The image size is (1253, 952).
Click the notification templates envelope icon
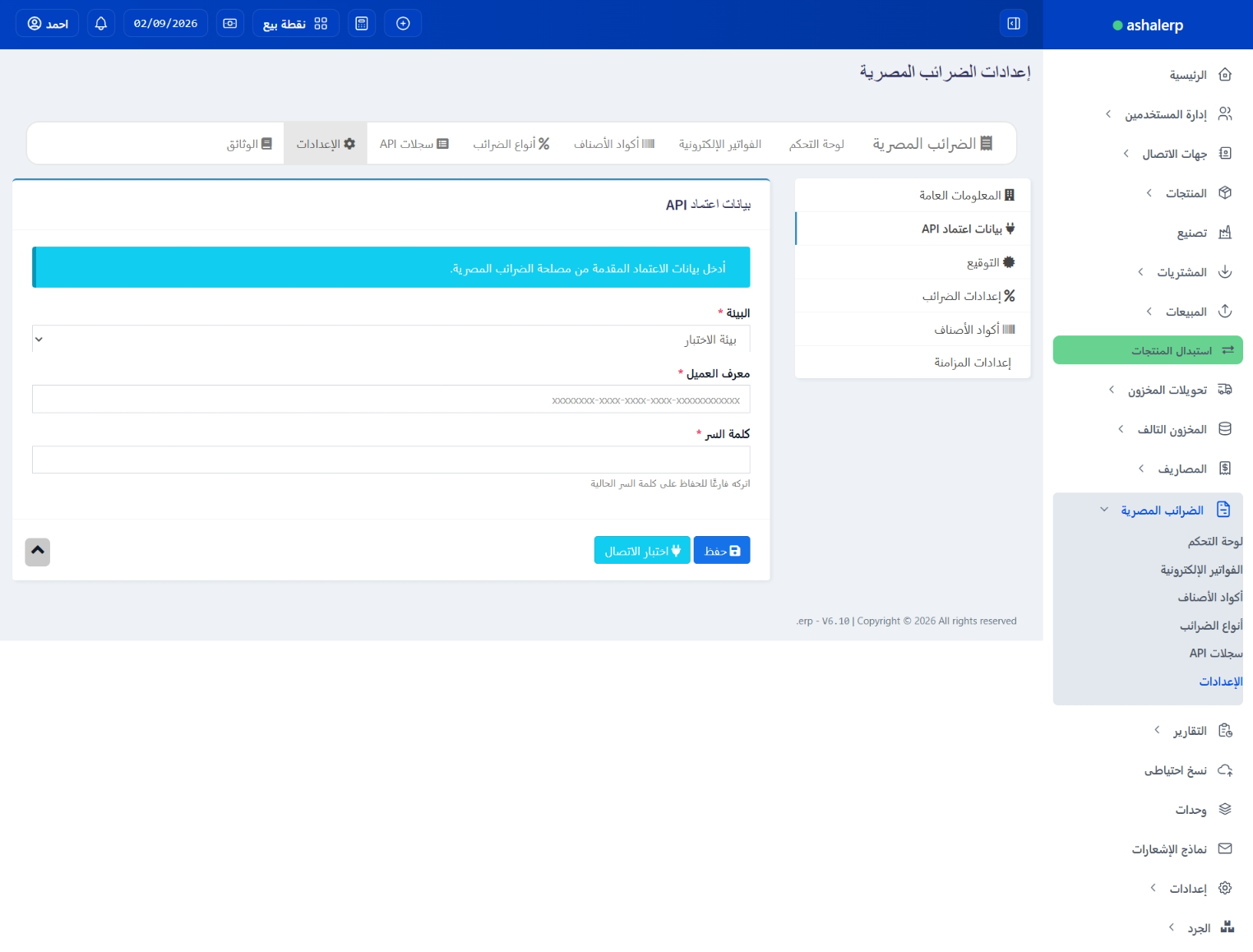click(x=1225, y=849)
